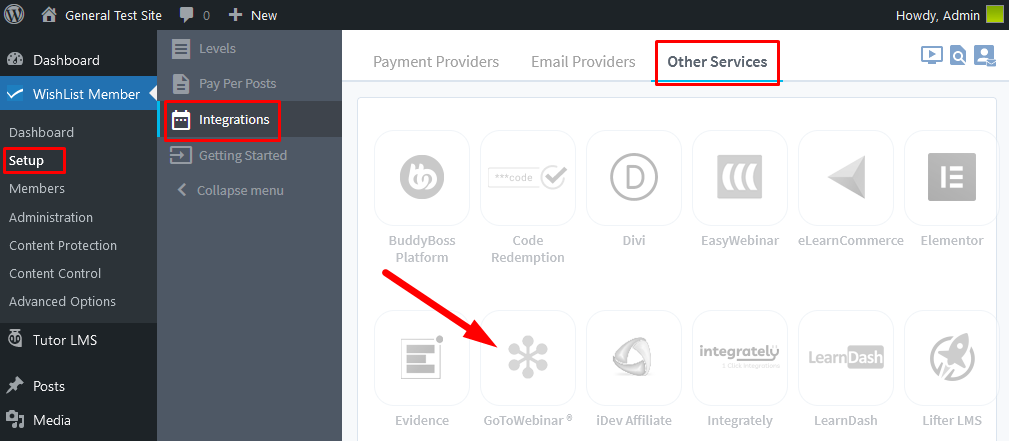1009x441 pixels.
Task: Click the Tutor LMS owl icon
Action: 15,339
